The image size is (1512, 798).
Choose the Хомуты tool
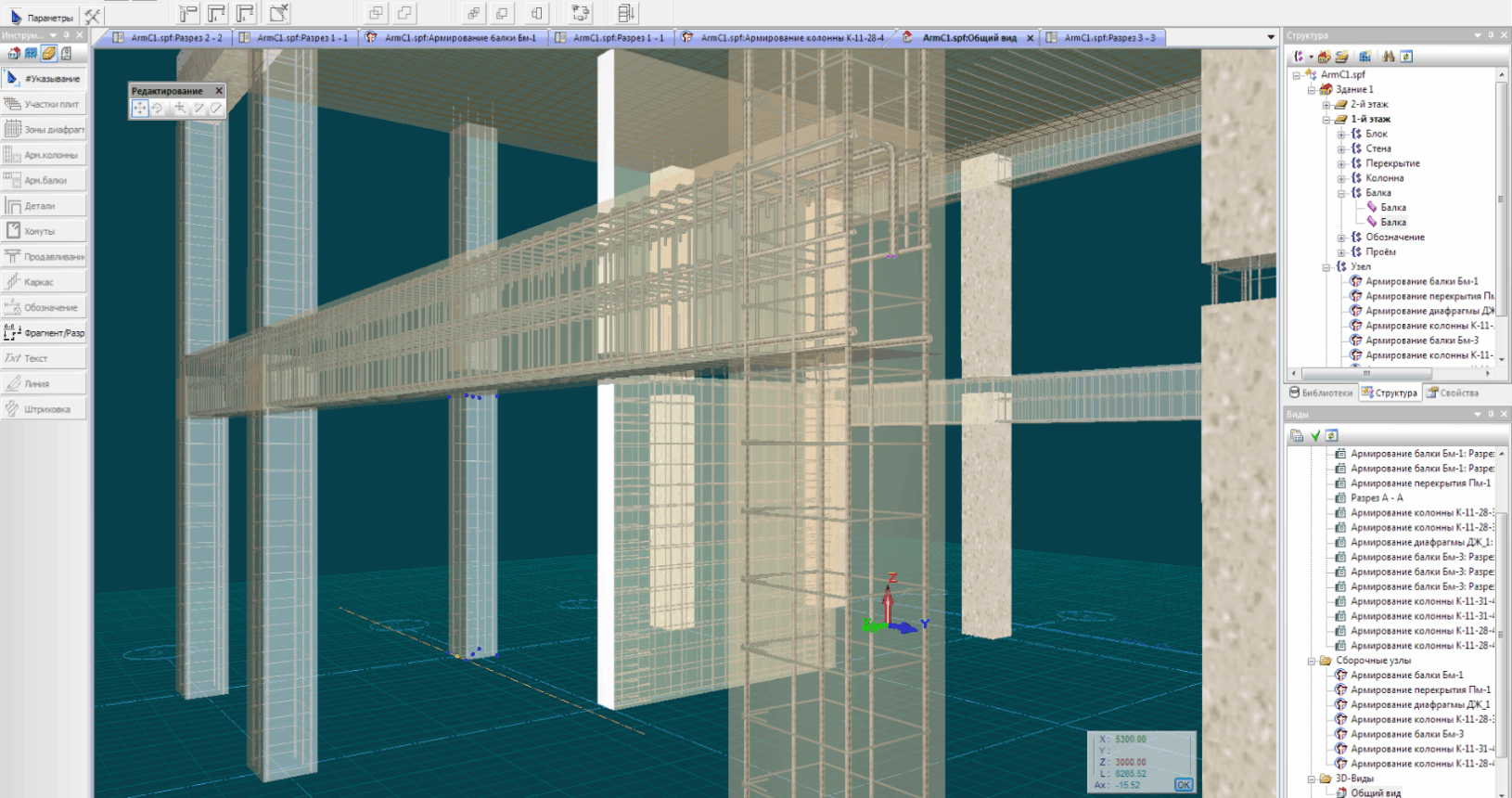[44, 231]
